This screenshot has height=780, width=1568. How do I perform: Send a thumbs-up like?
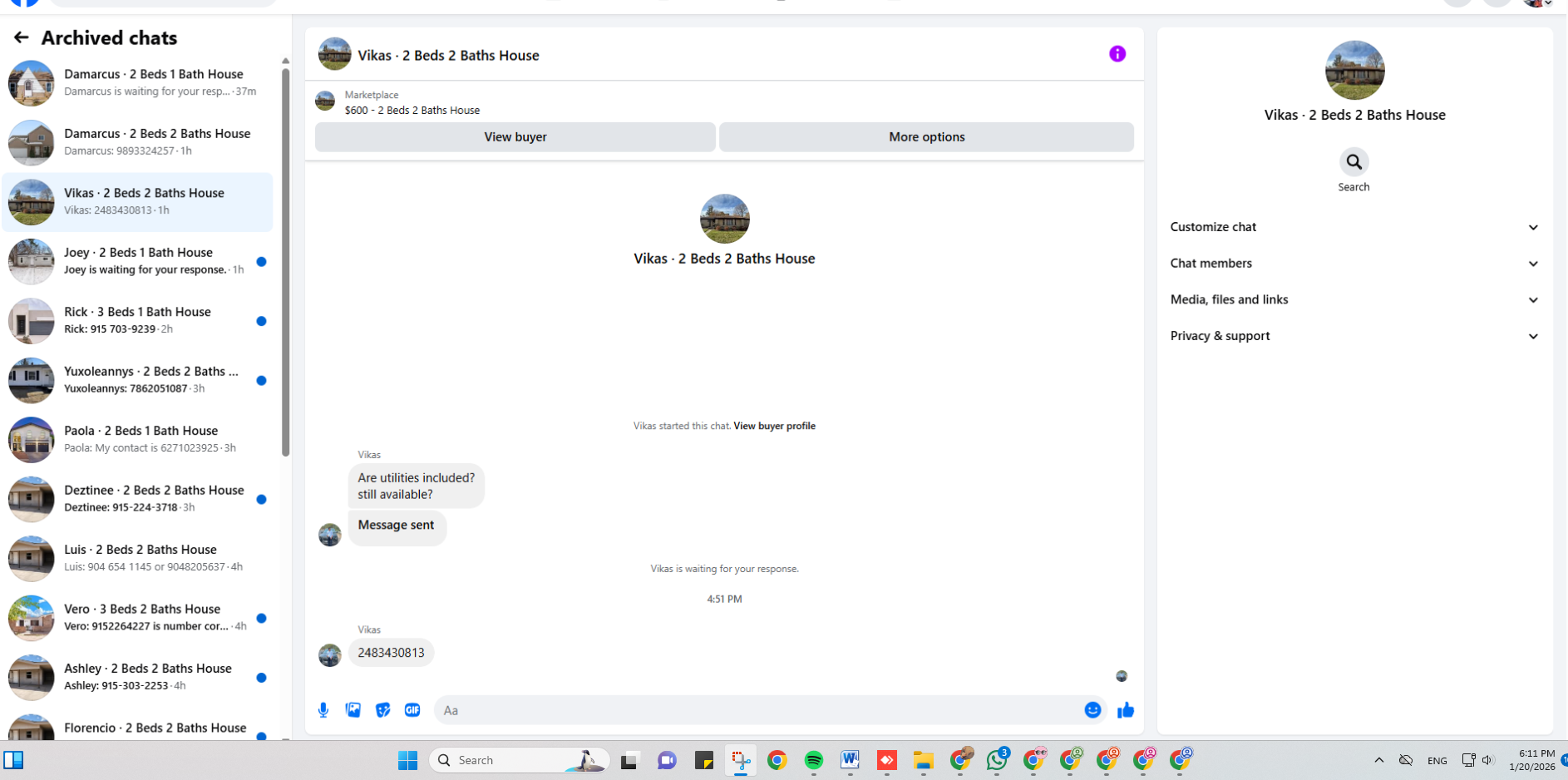(1126, 710)
